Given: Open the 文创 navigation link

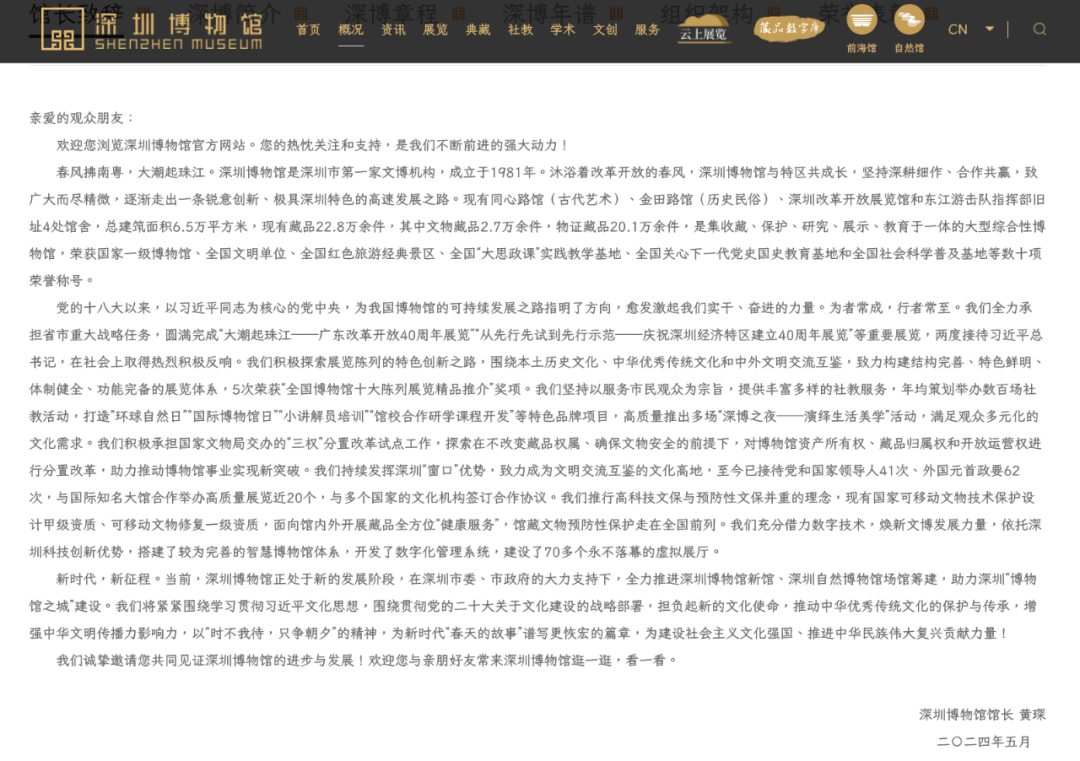Looking at the screenshot, I should pos(605,30).
